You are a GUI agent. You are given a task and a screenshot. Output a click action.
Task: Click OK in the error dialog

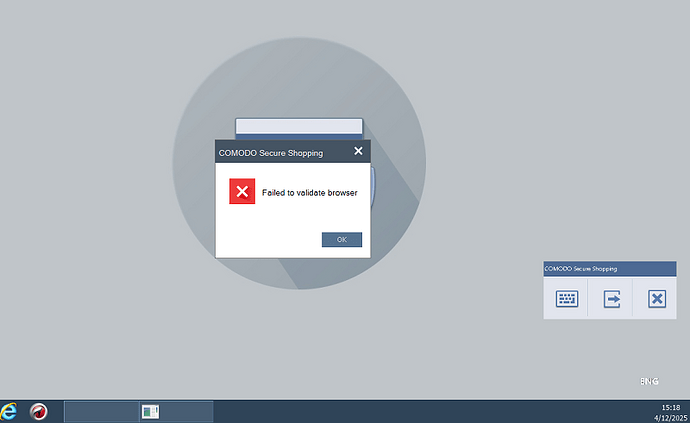[341, 239]
